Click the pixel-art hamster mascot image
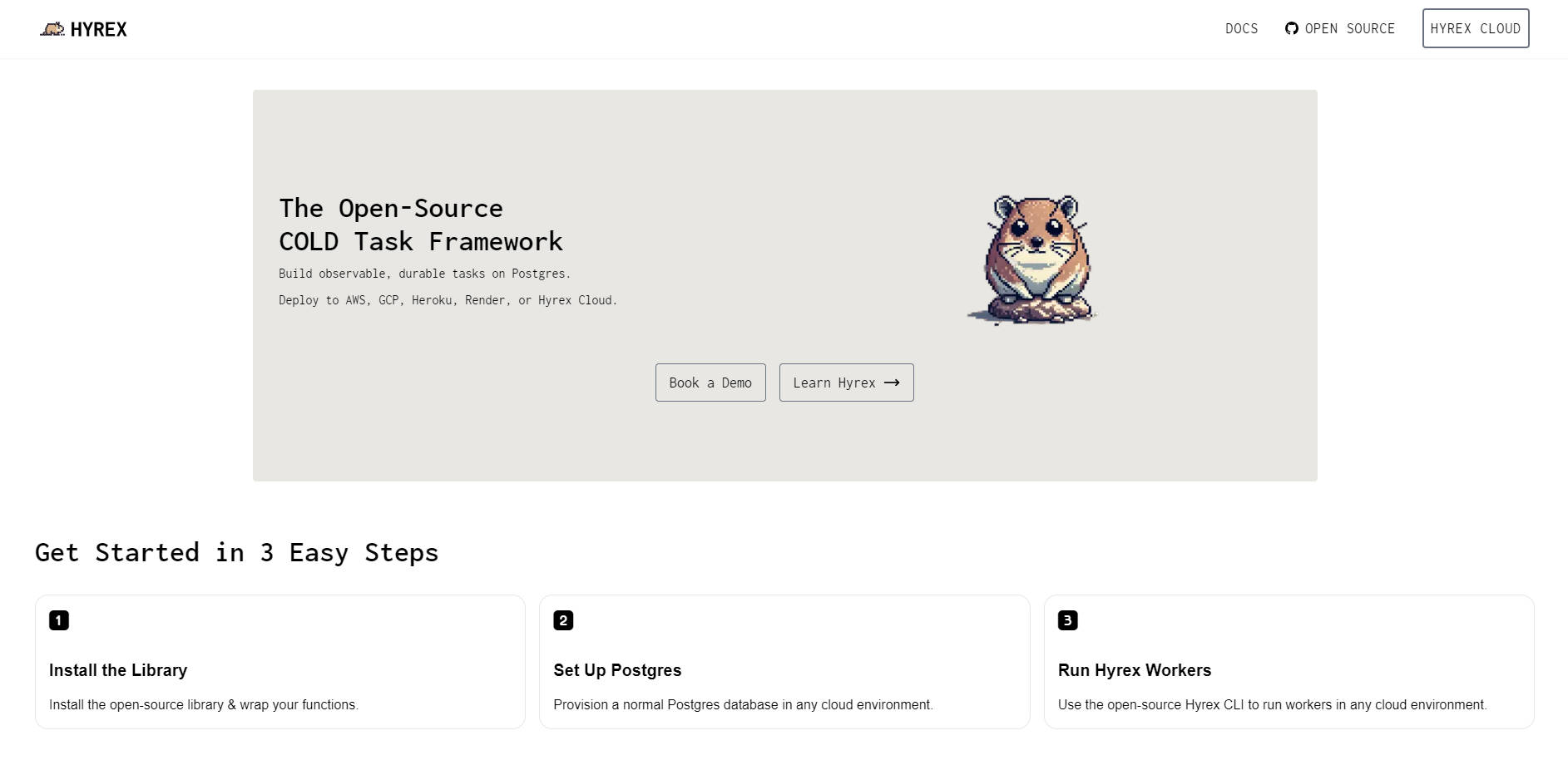 point(1034,259)
